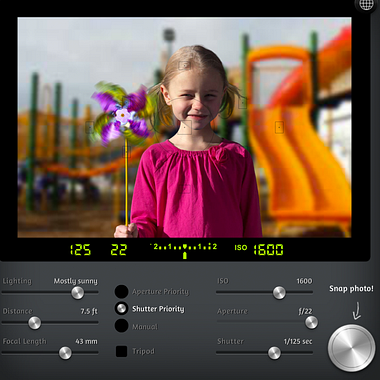Click the f/22 aperture value
Viewport: 380px width, 380px height.
305,311
